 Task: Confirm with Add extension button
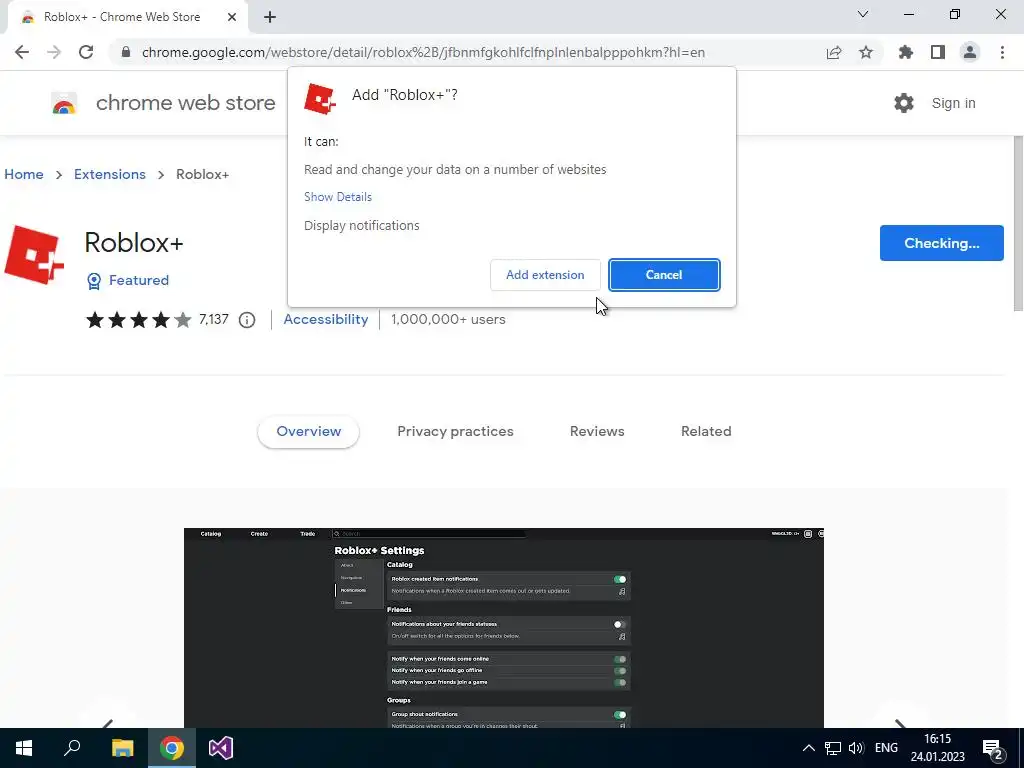(545, 275)
